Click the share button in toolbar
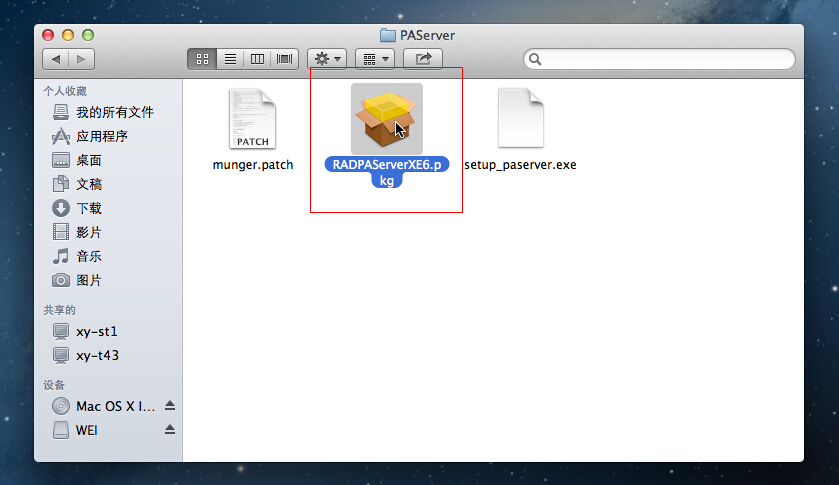Screen dimensions: 839x485 click(423, 59)
